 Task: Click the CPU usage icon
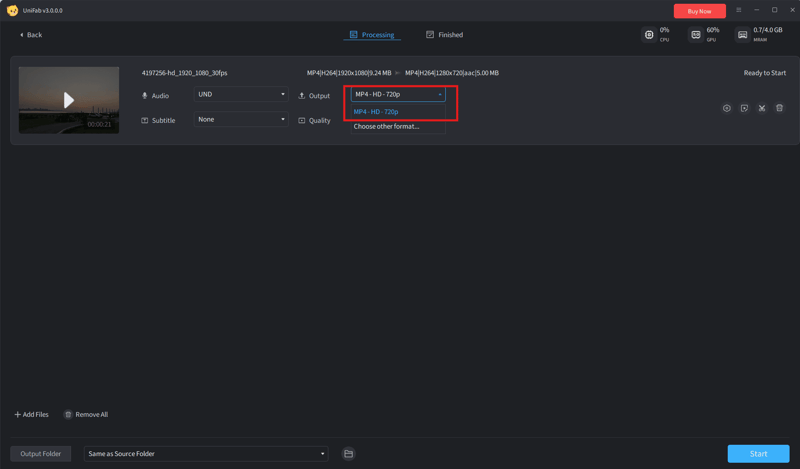click(649, 35)
